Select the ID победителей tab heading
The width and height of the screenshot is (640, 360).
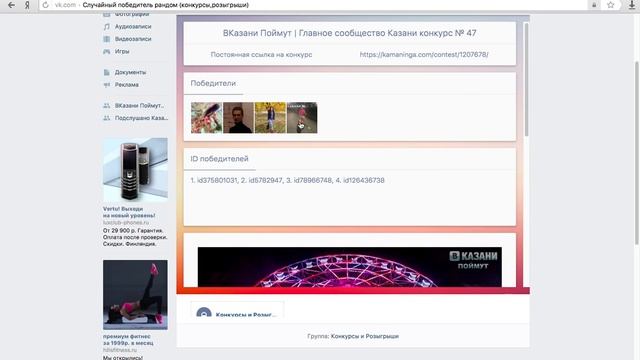219,159
